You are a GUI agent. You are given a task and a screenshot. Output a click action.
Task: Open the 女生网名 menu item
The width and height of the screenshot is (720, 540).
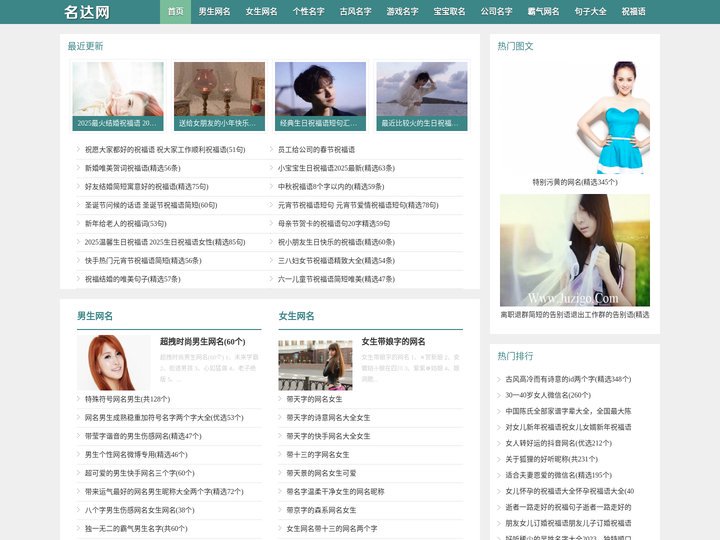[261, 11]
